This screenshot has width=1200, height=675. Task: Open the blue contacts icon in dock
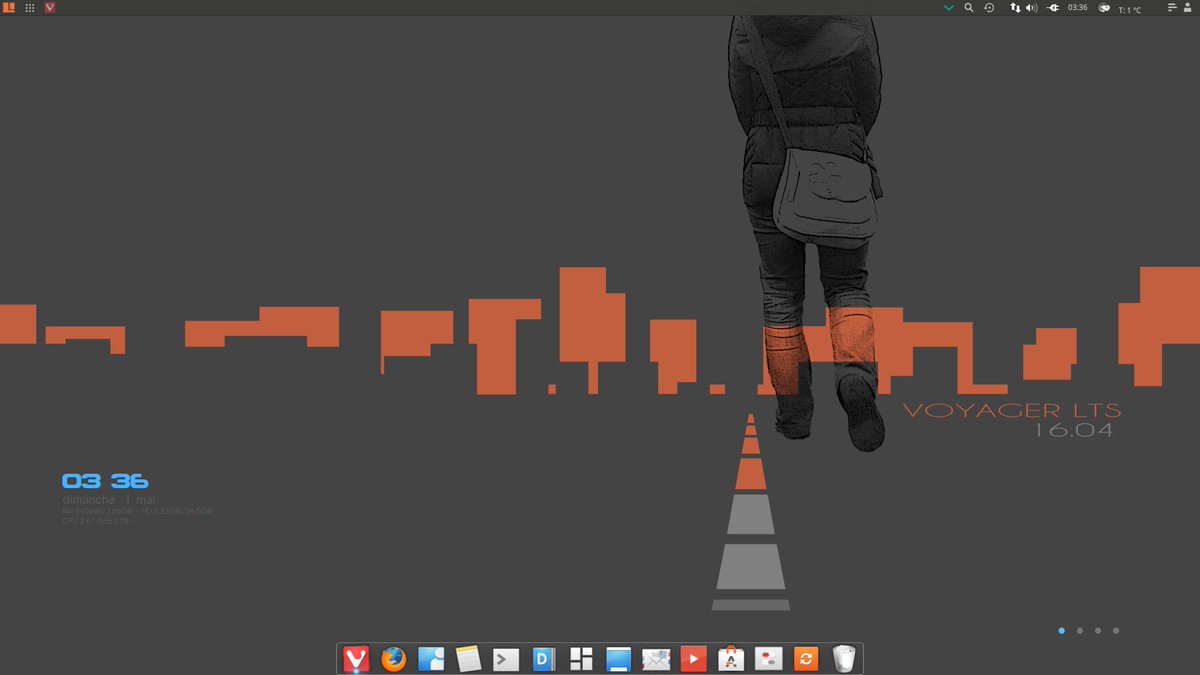click(431, 658)
